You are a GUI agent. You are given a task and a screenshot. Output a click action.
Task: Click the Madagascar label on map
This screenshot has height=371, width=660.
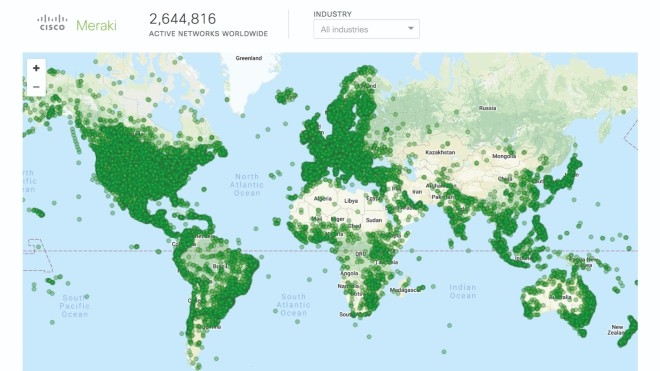[404, 290]
